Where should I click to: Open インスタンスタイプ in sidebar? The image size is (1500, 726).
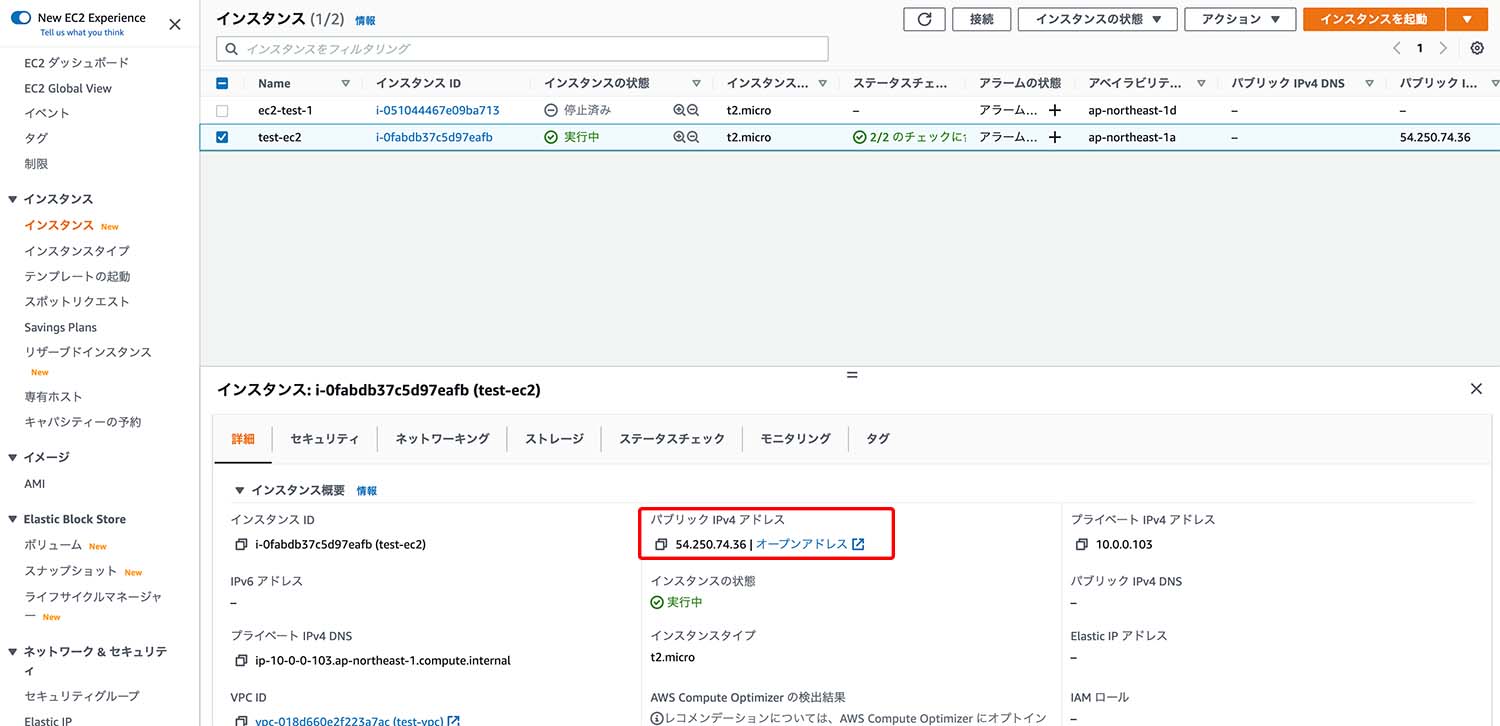[77, 250]
